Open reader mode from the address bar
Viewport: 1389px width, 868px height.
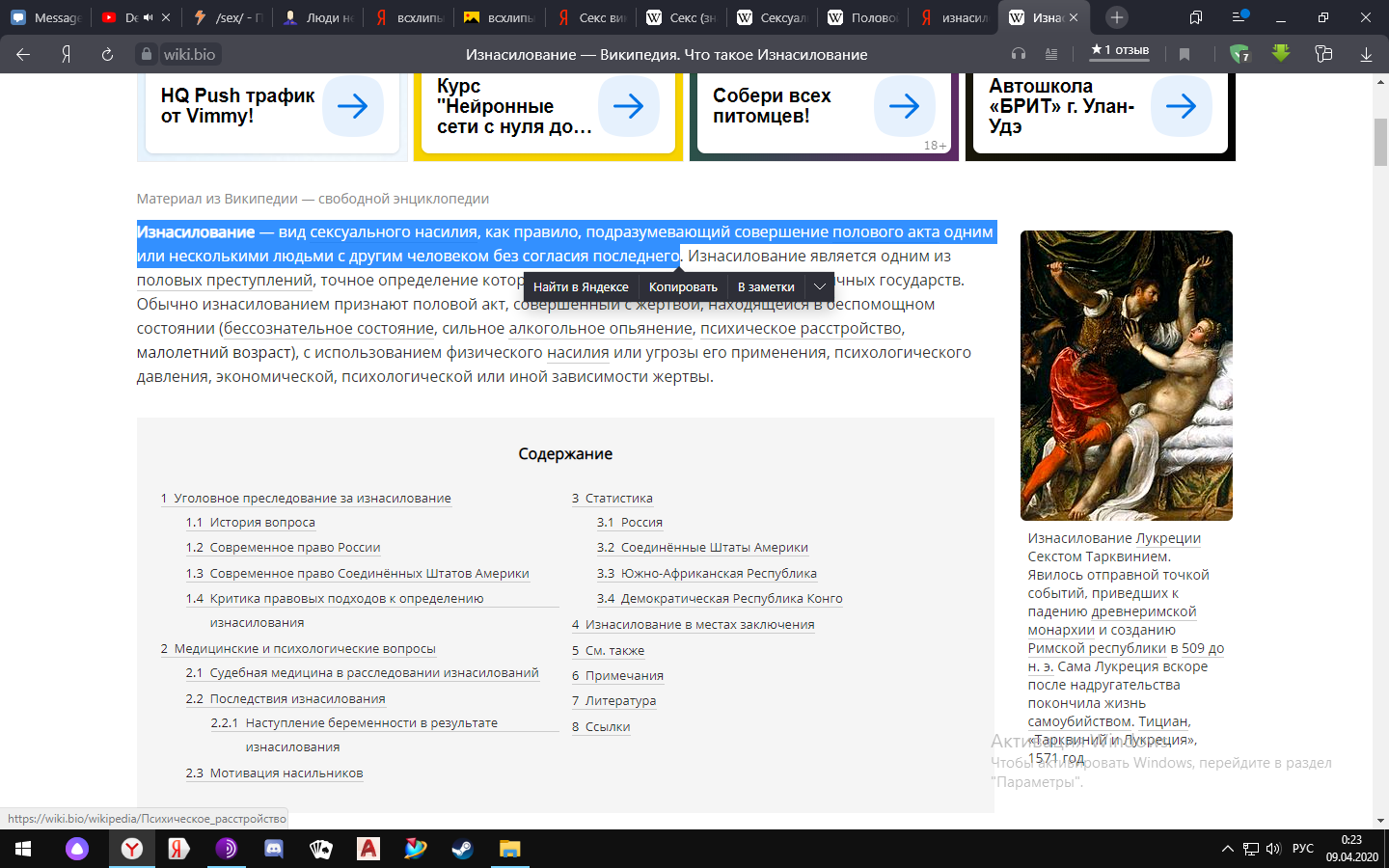[1051, 54]
